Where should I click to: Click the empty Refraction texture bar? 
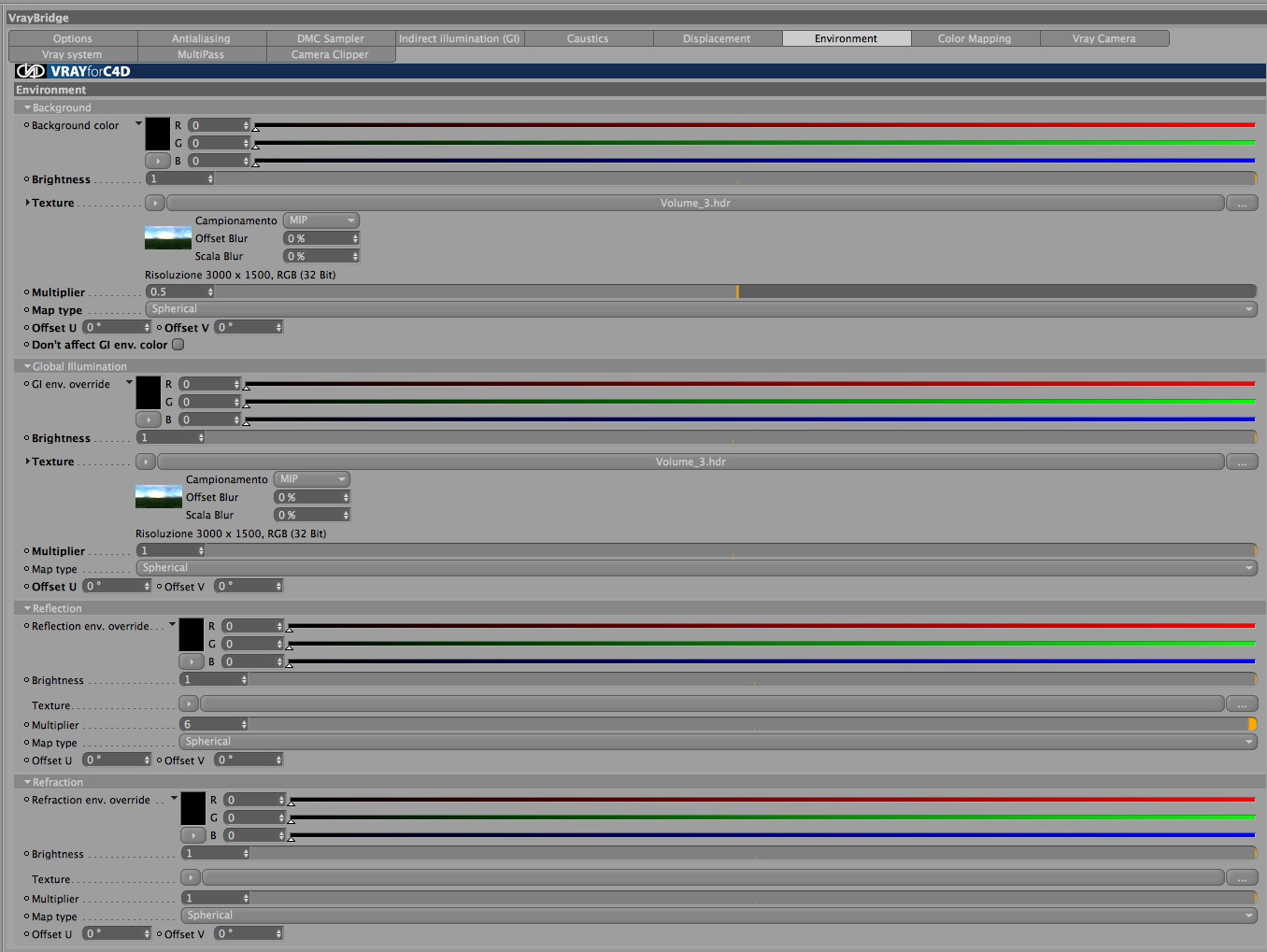713,877
